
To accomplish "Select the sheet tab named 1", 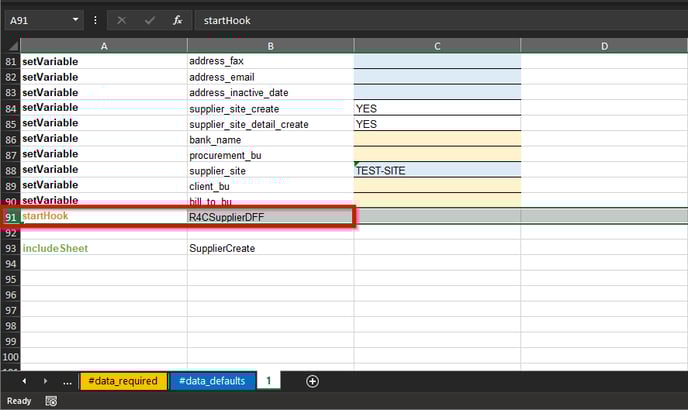I will [269, 381].
